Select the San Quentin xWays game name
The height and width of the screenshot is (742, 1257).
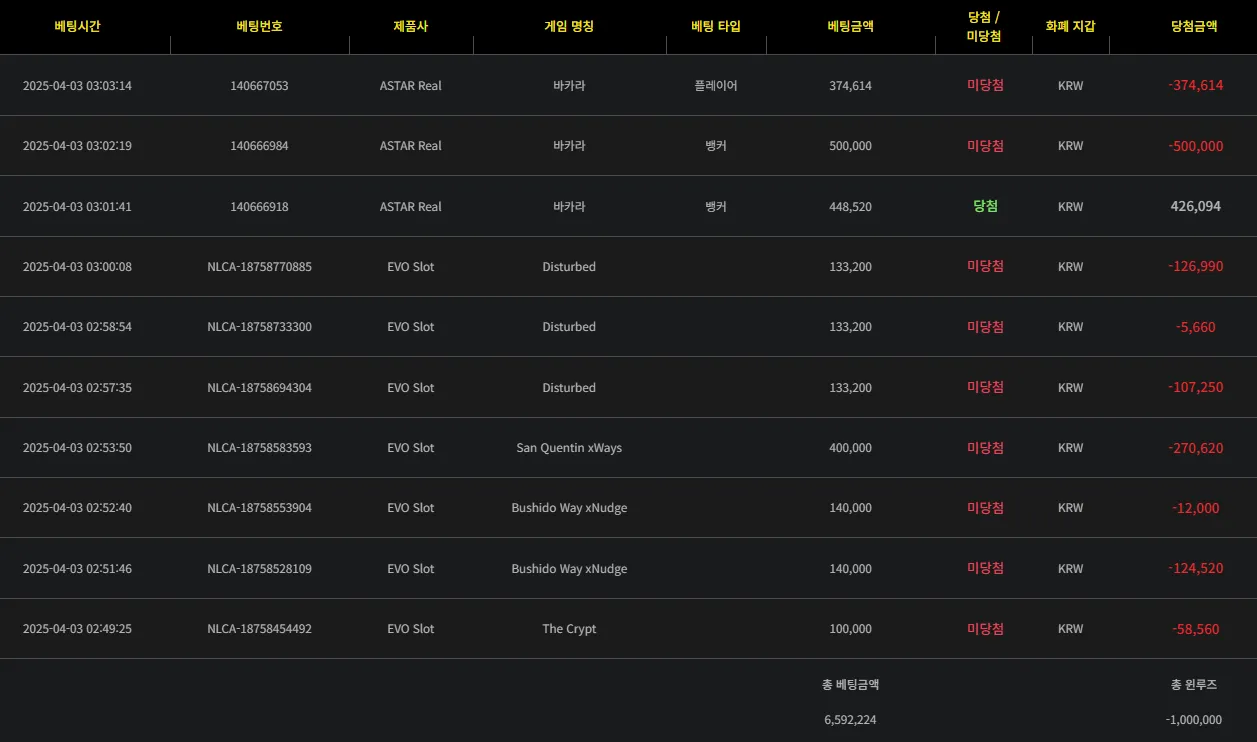(x=569, y=448)
